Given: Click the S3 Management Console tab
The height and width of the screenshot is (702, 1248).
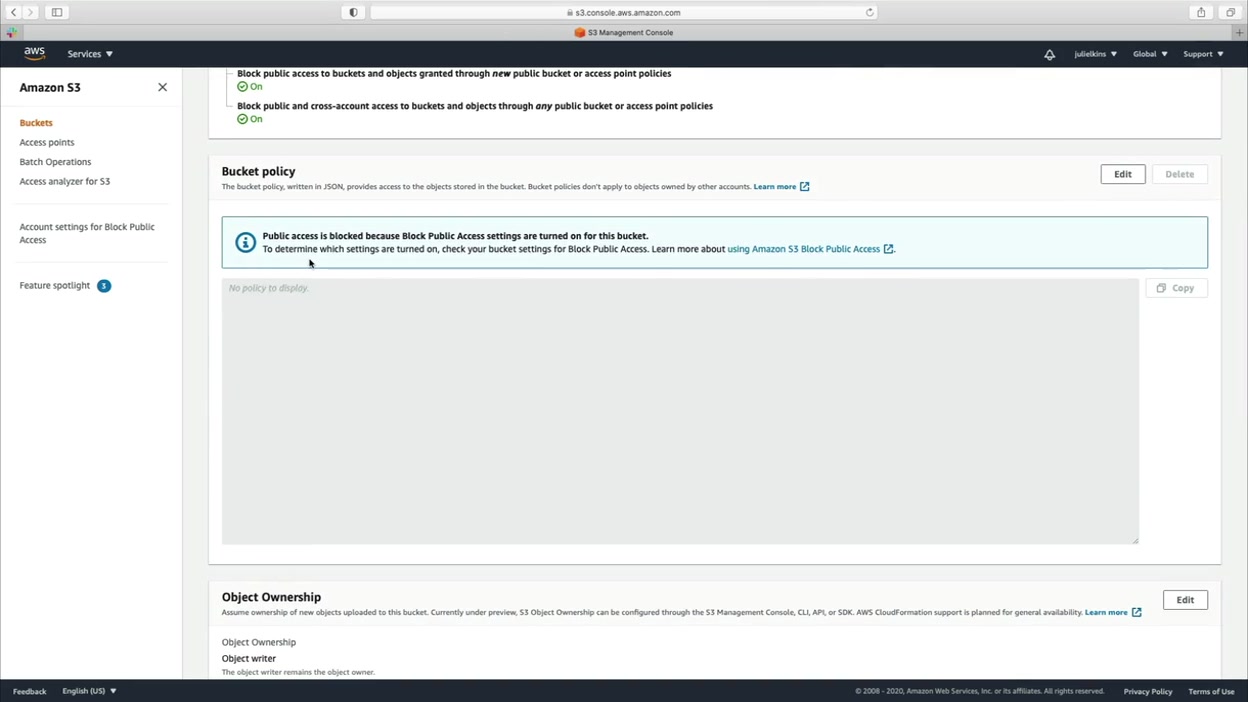Looking at the screenshot, I should click(624, 32).
